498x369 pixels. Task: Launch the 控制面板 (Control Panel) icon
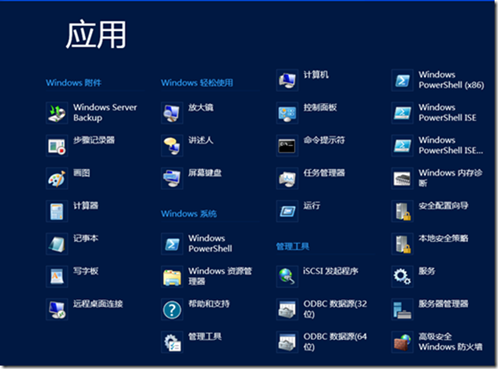tap(287, 113)
